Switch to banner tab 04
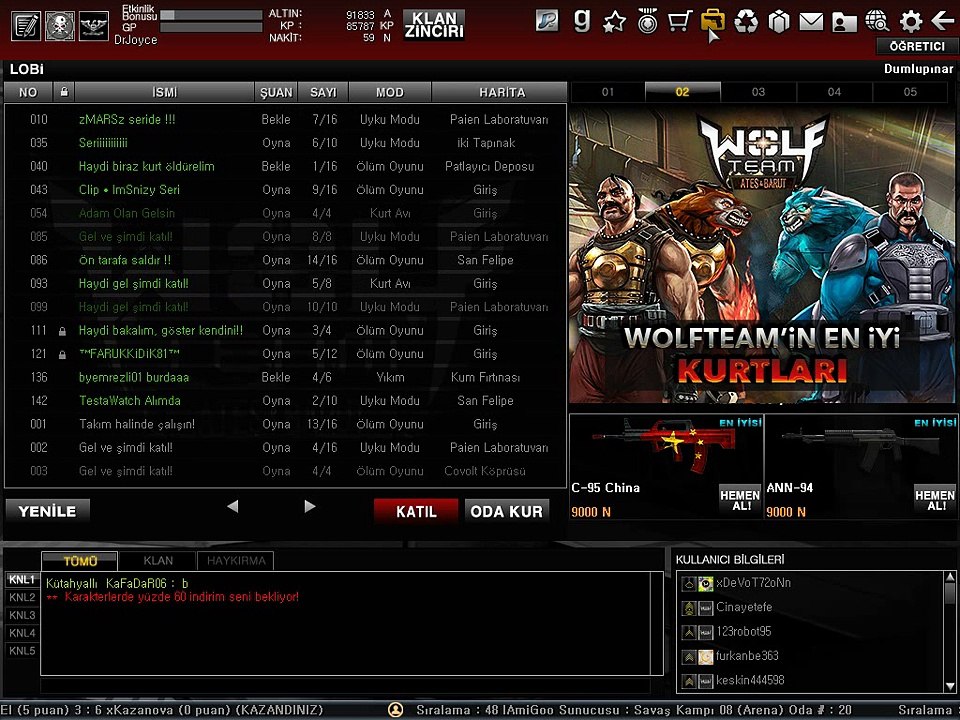This screenshot has width=960, height=720. coord(834,92)
